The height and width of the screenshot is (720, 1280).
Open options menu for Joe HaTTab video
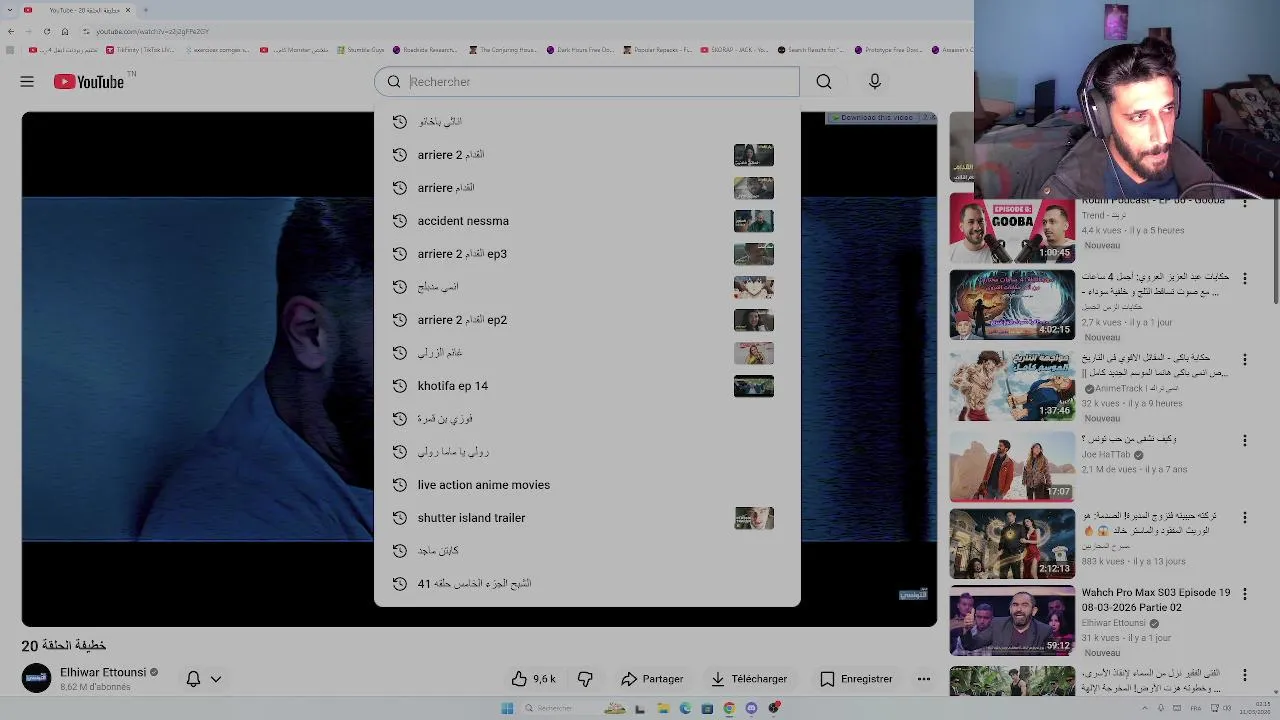click(1245, 441)
